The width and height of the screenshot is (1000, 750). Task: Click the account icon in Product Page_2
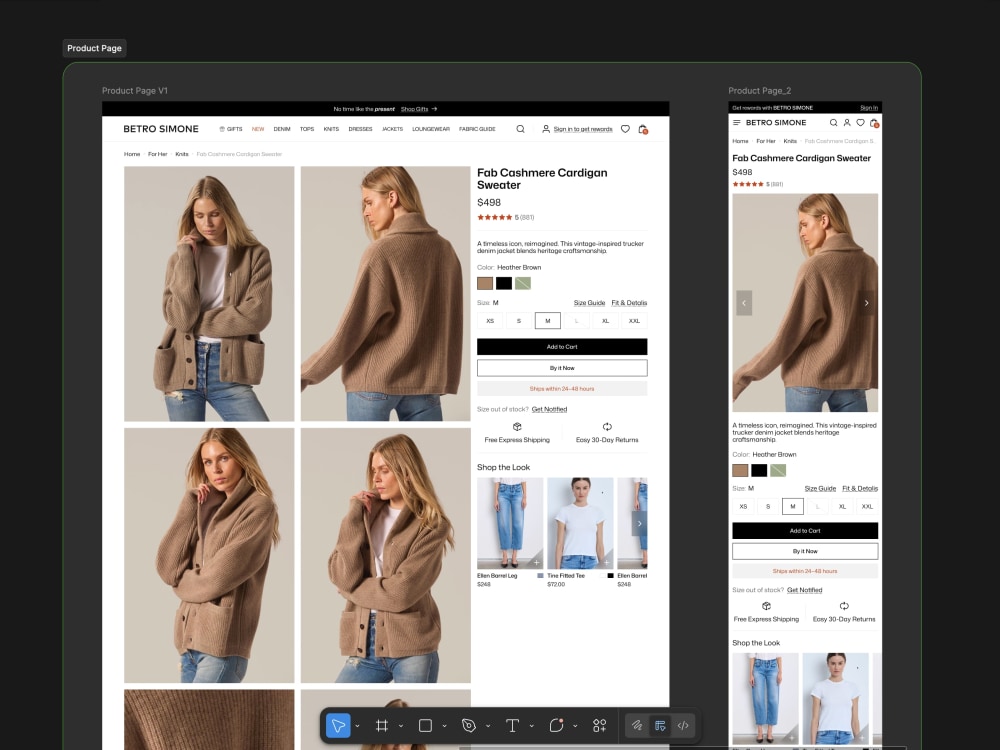pyautogui.click(x=847, y=122)
